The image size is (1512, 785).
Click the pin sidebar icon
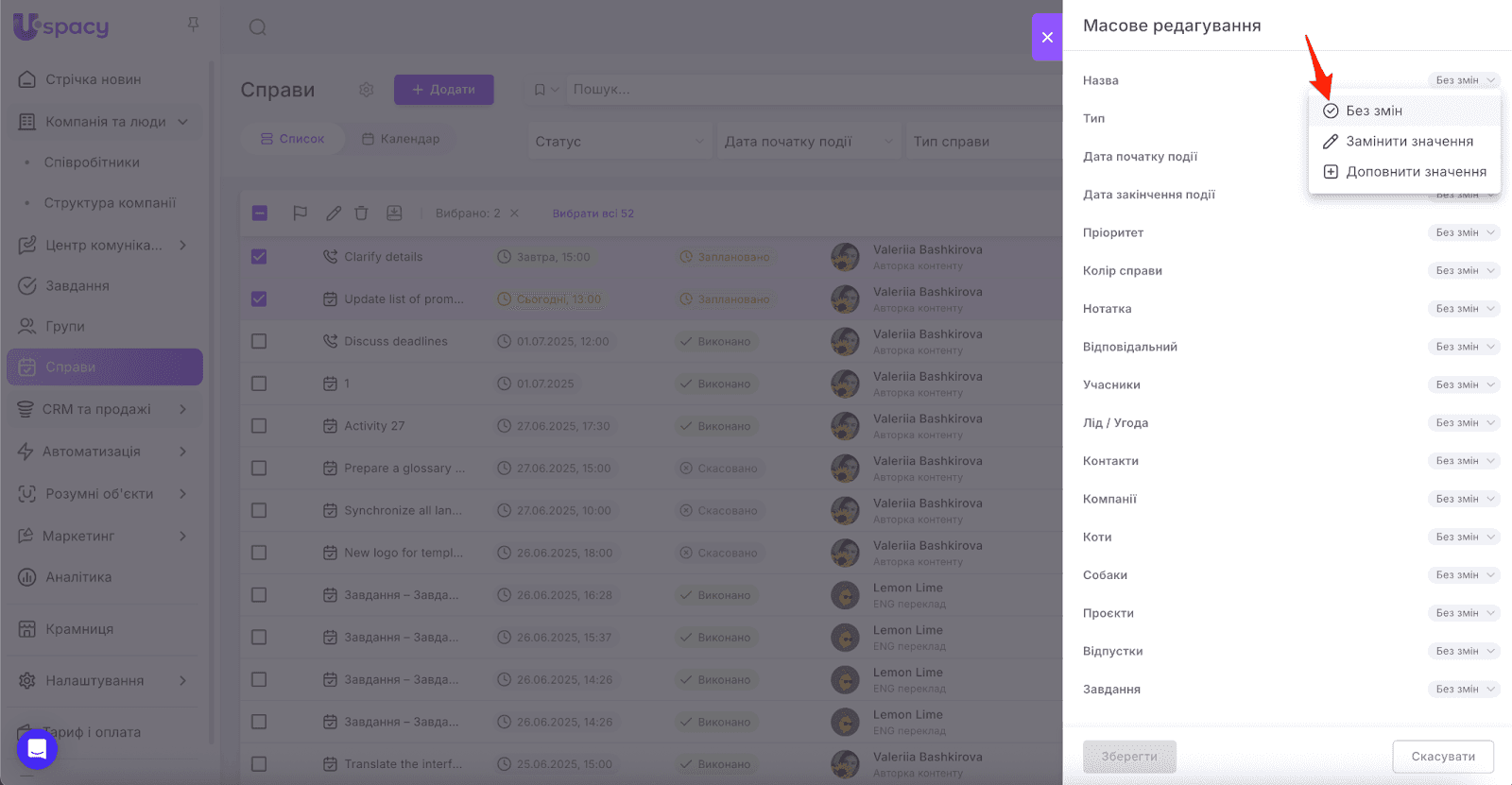[x=193, y=25]
